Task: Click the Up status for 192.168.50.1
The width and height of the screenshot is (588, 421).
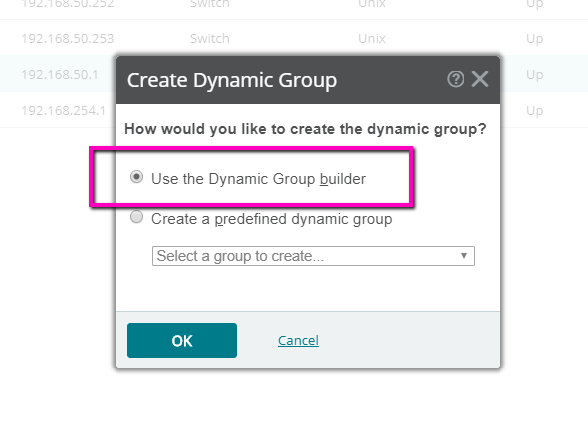Action: pyautogui.click(x=535, y=75)
